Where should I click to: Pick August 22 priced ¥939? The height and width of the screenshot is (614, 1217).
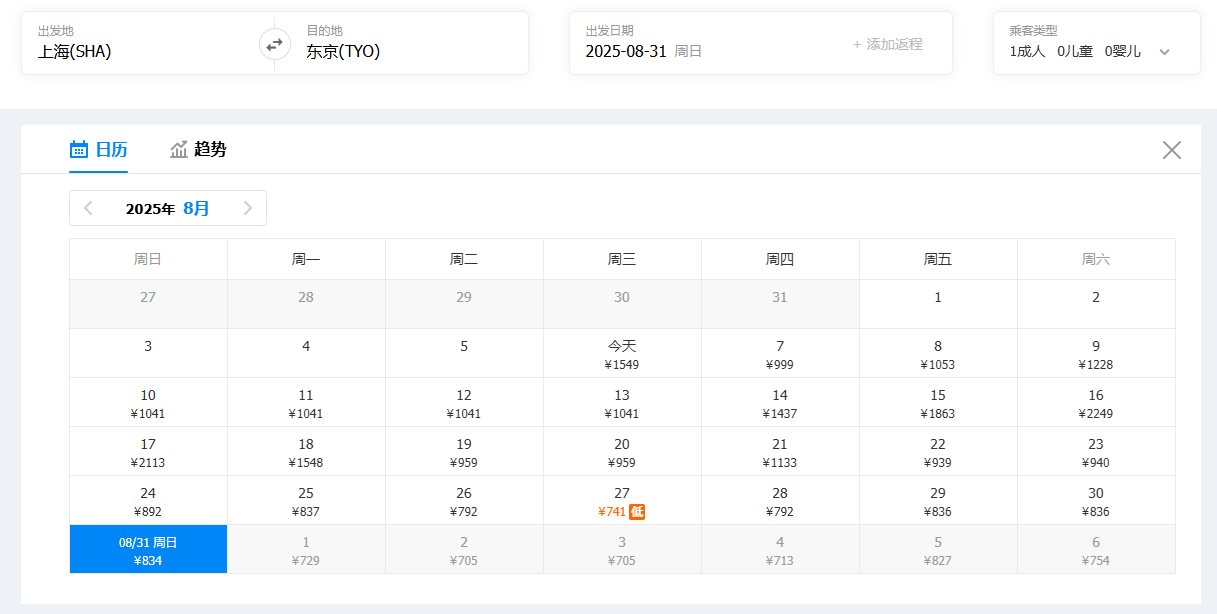point(938,452)
